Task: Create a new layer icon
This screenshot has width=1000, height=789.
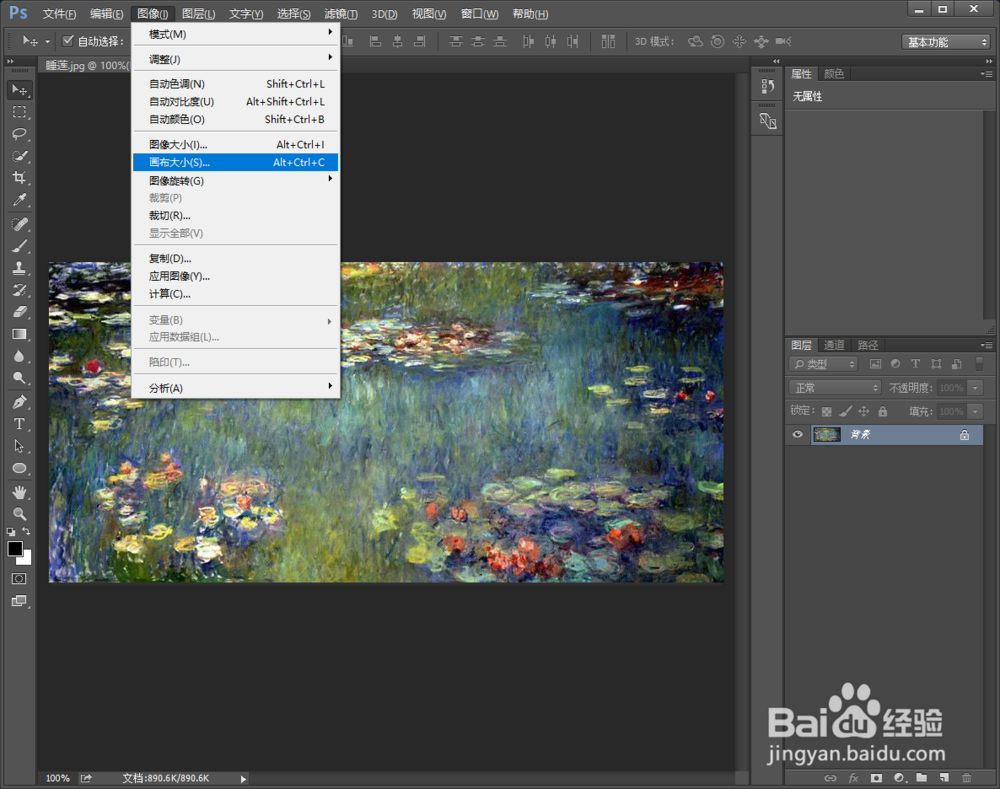Action: (945, 778)
